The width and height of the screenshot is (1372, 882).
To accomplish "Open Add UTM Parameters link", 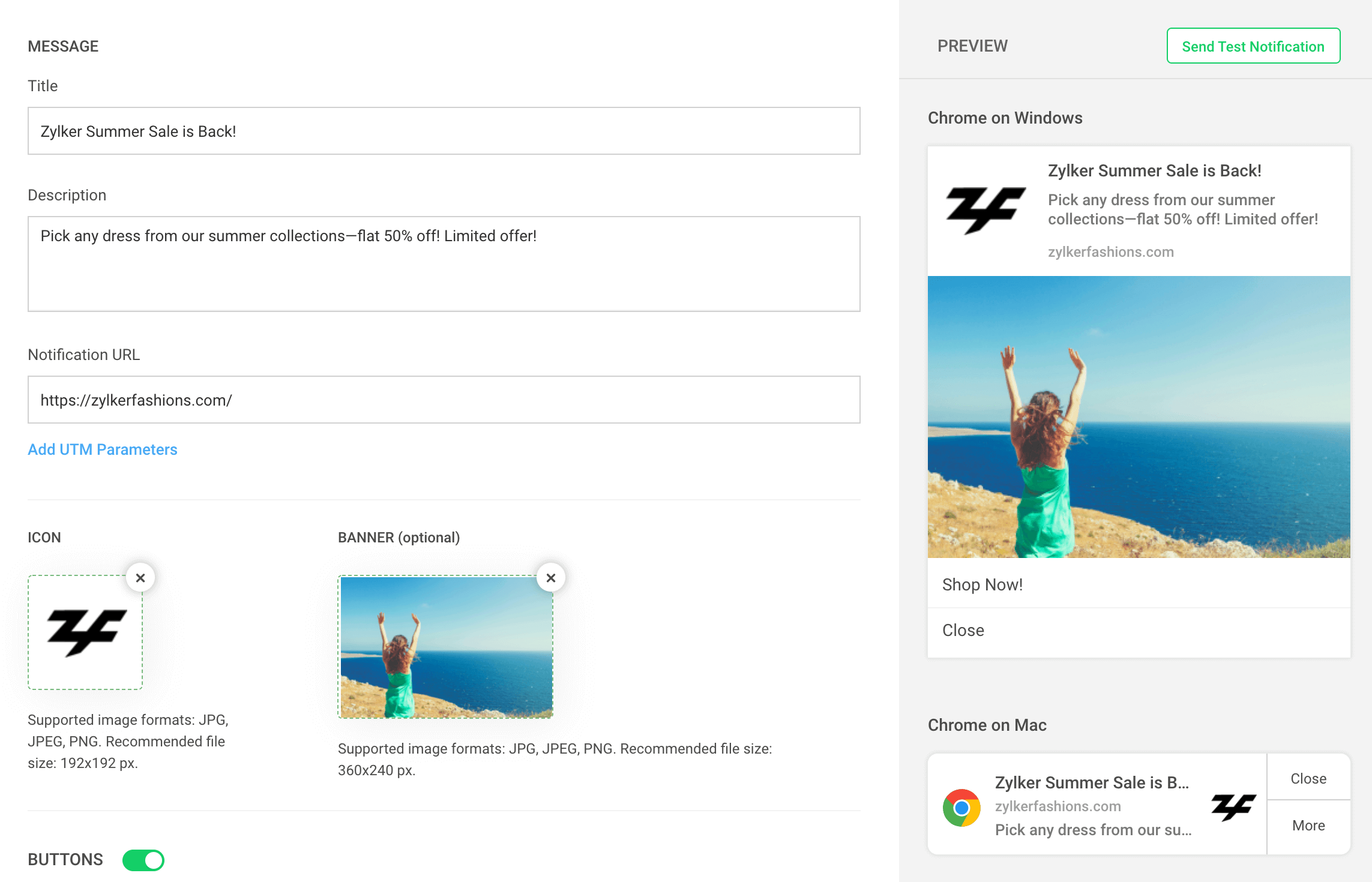I will [x=103, y=449].
